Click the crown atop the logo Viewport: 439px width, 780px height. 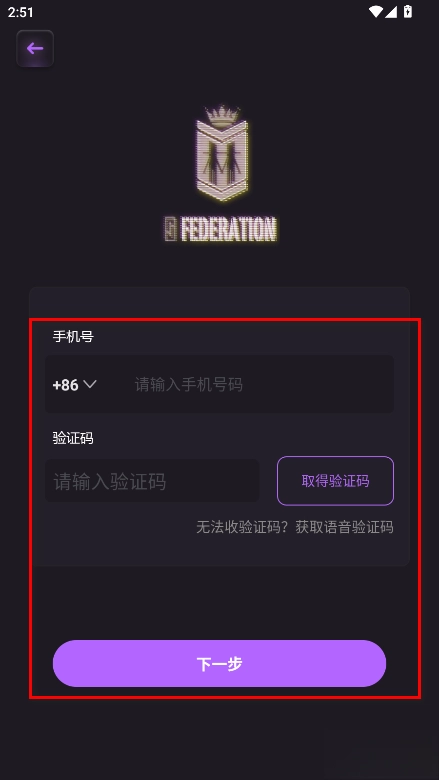point(222,115)
